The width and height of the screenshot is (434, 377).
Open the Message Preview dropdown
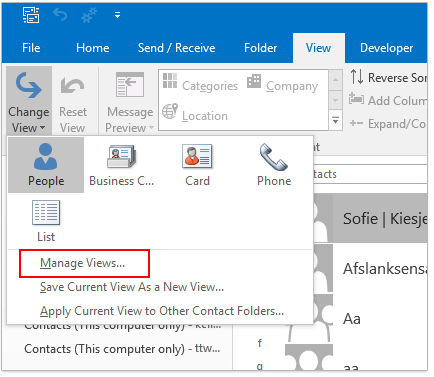point(129,101)
